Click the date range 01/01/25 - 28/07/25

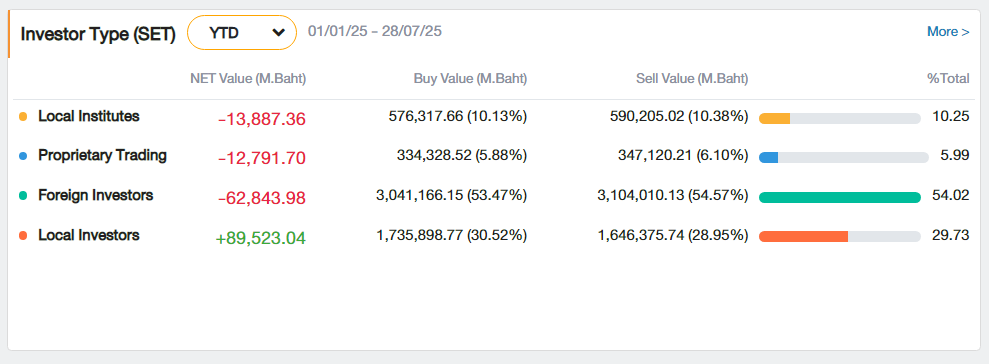pos(375,31)
